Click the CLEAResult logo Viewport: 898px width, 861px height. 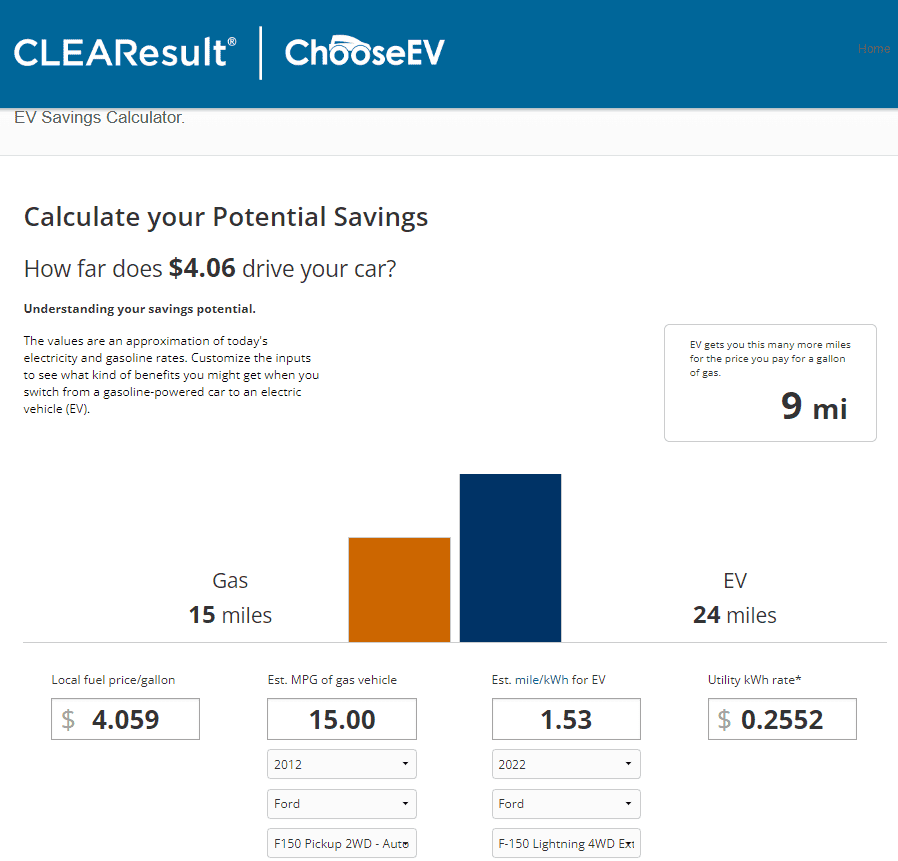pyautogui.click(x=125, y=52)
